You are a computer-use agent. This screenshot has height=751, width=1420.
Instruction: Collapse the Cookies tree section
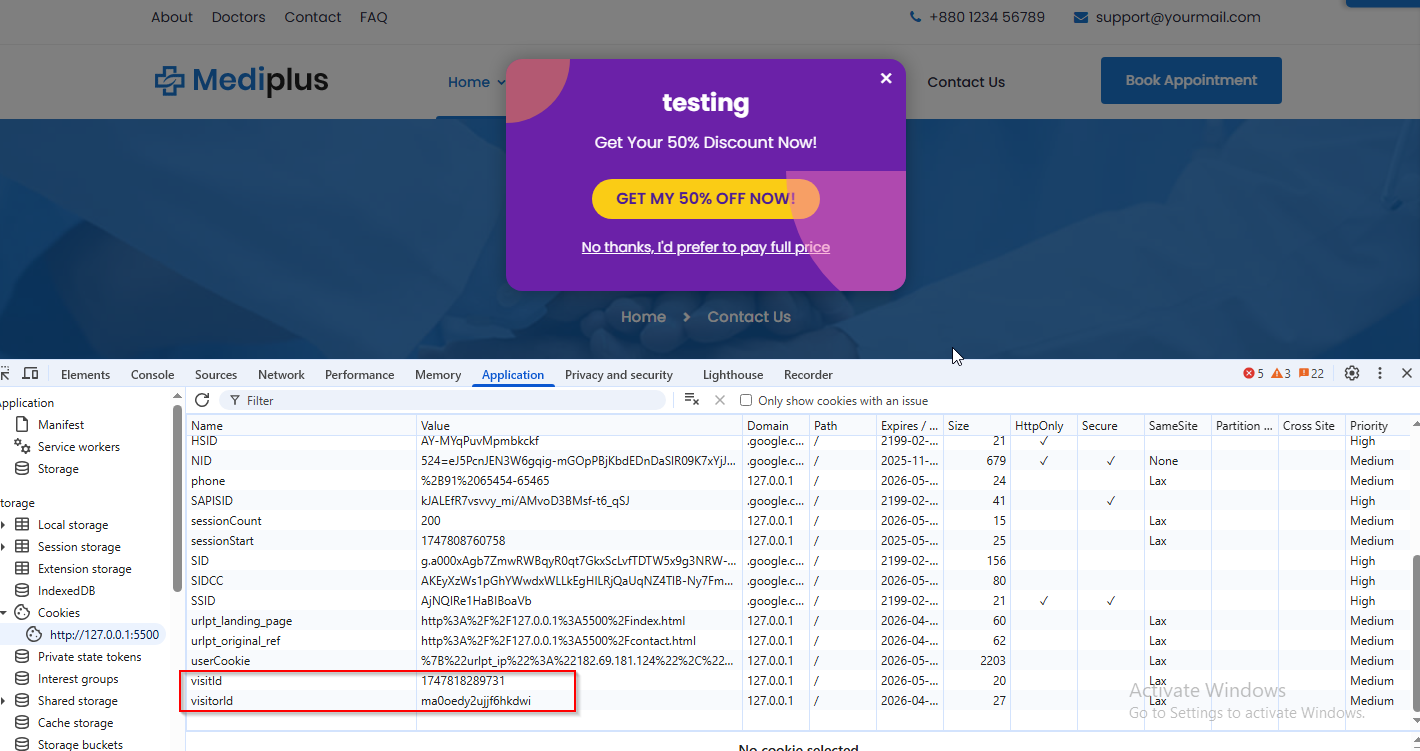click(x=4, y=613)
